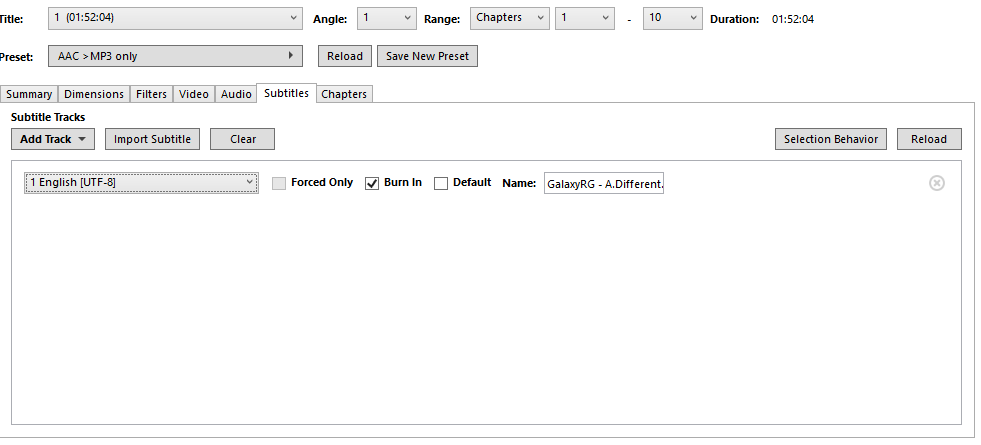The image size is (981, 445).
Task: Enable the Default subtitle checkbox
Action: [x=440, y=183]
